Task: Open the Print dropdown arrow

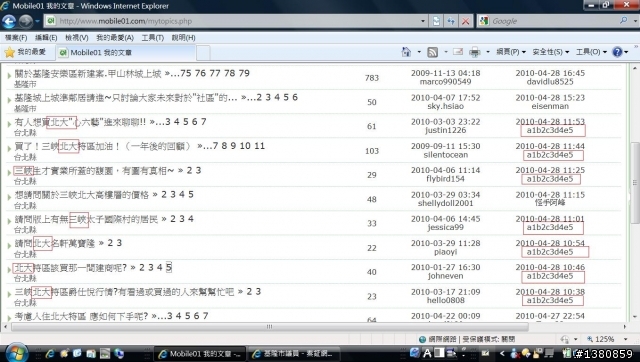Action: coord(488,52)
